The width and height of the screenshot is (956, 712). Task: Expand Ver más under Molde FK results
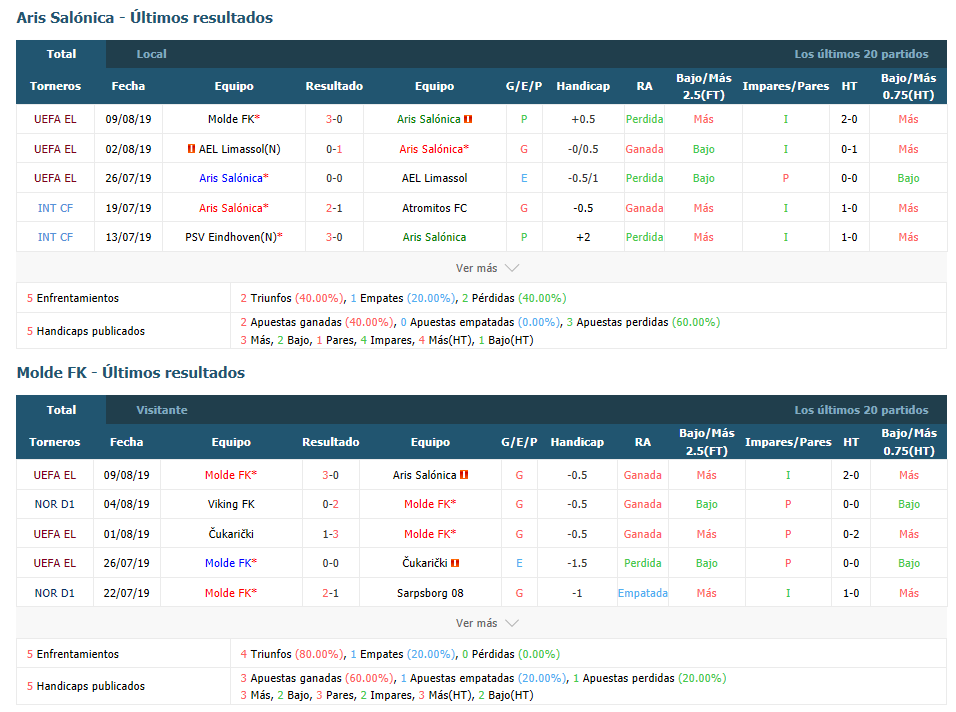point(487,623)
